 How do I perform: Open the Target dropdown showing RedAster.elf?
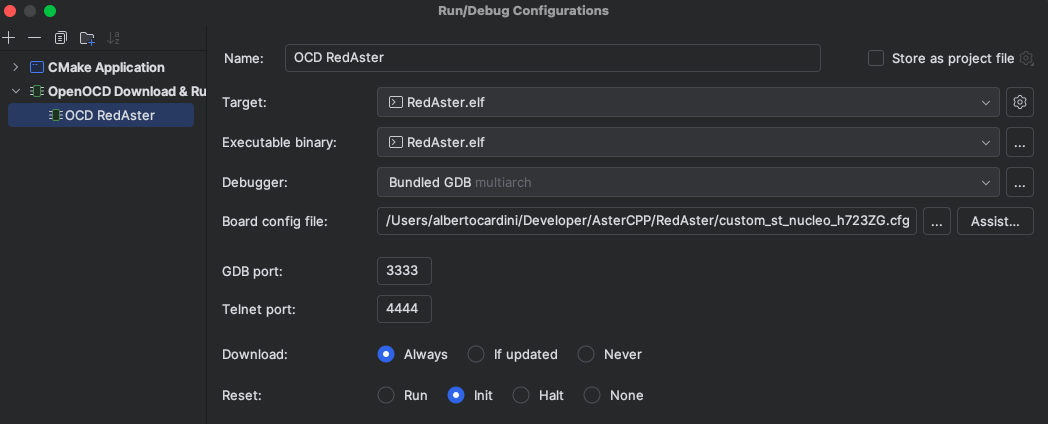point(688,102)
